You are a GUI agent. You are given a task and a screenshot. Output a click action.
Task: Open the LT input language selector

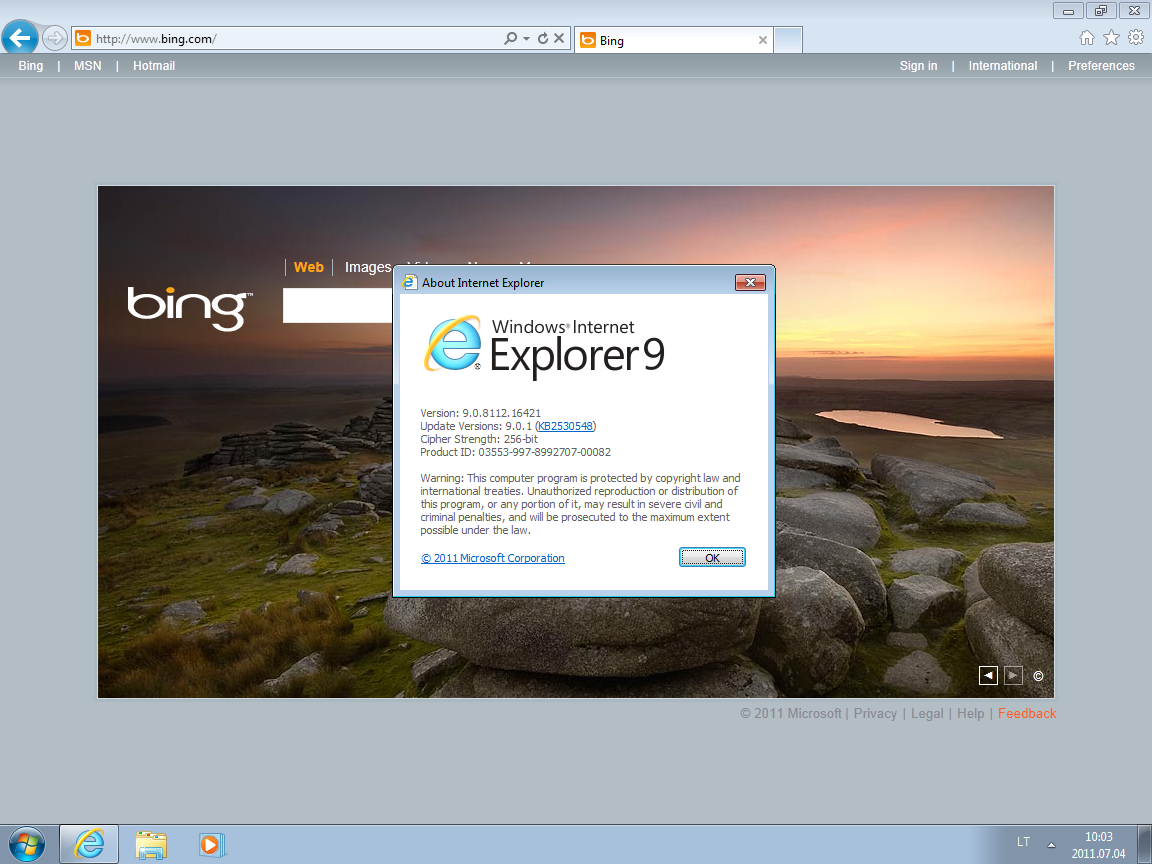[x=1023, y=842]
